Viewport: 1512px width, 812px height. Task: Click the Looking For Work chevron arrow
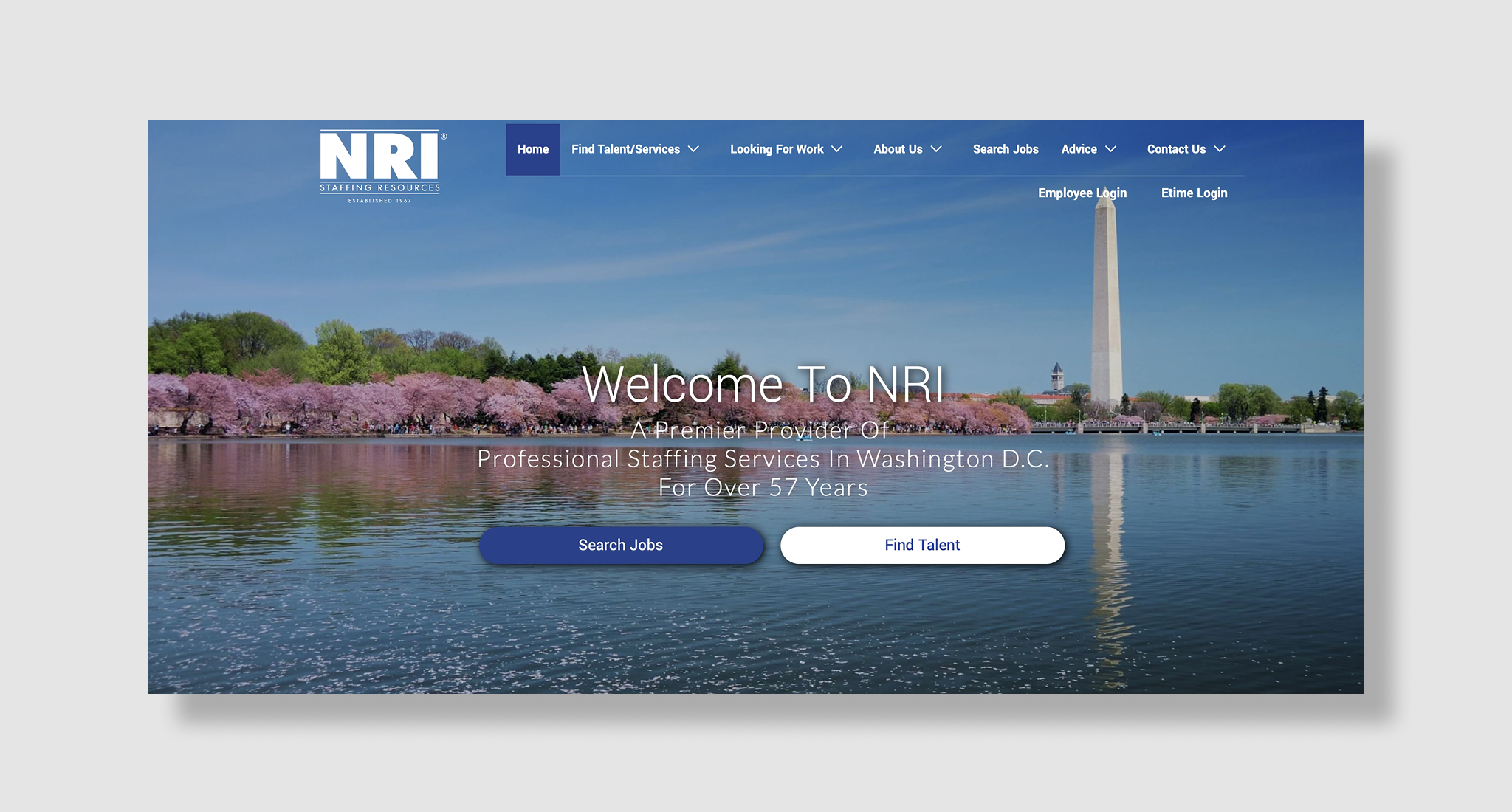click(837, 149)
